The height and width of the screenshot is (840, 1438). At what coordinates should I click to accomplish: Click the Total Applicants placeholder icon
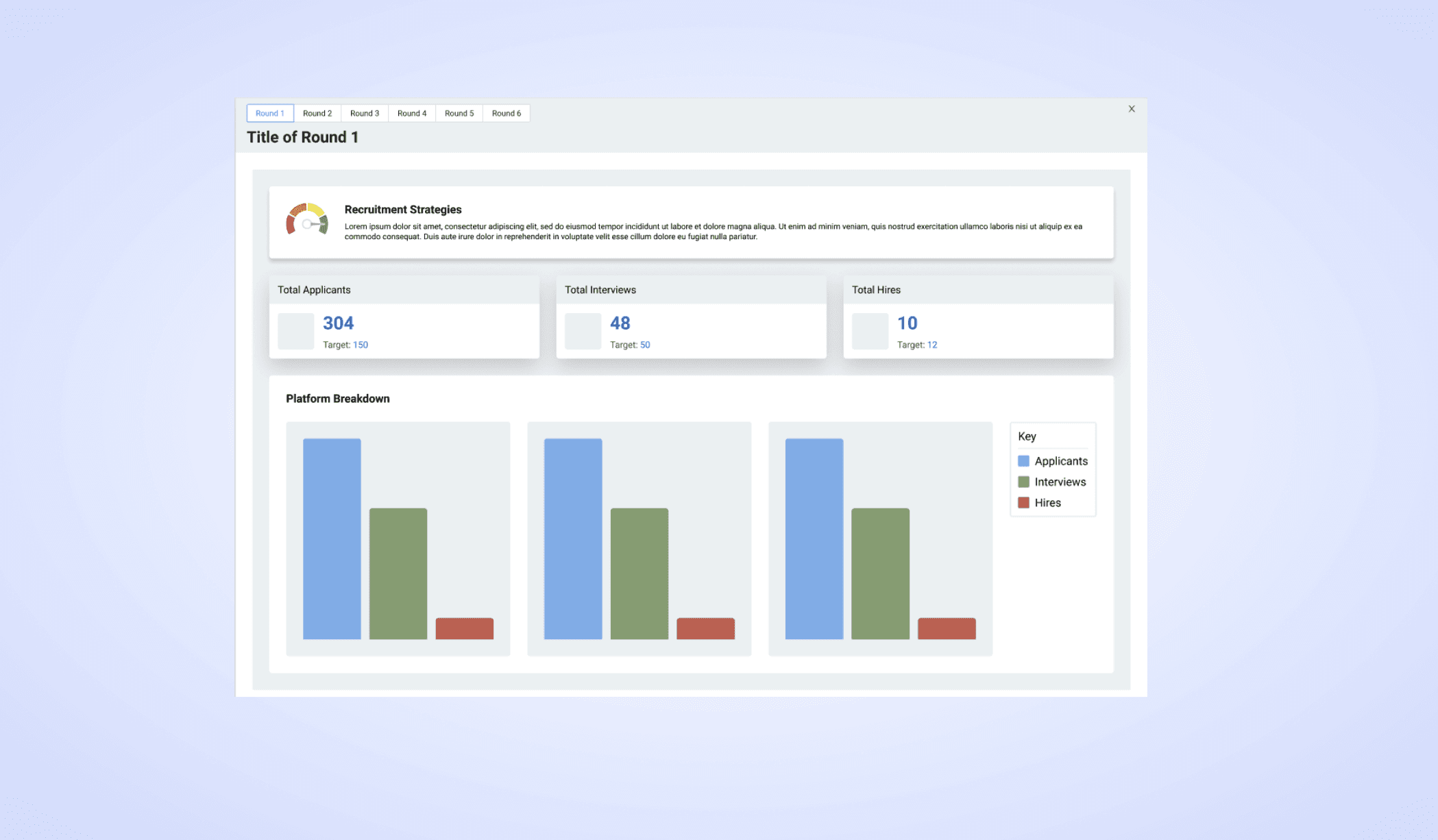click(x=295, y=332)
